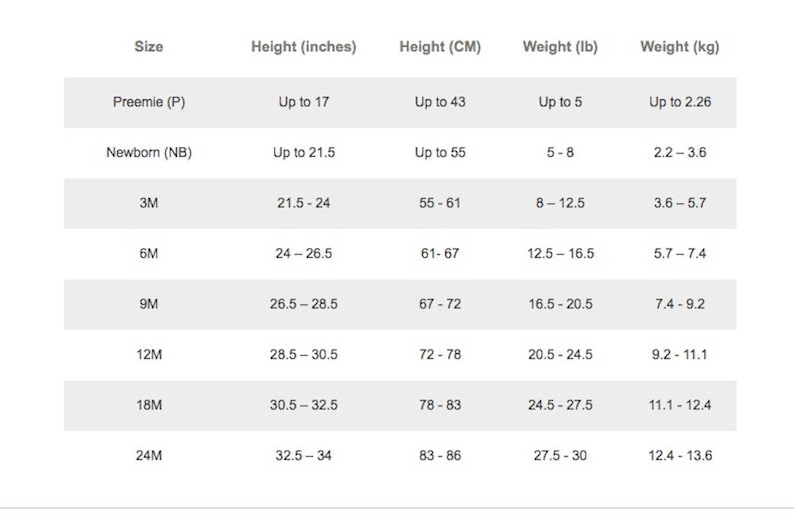Click the 24M size label
This screenshot has width=794, height=531.
(149, 456)
